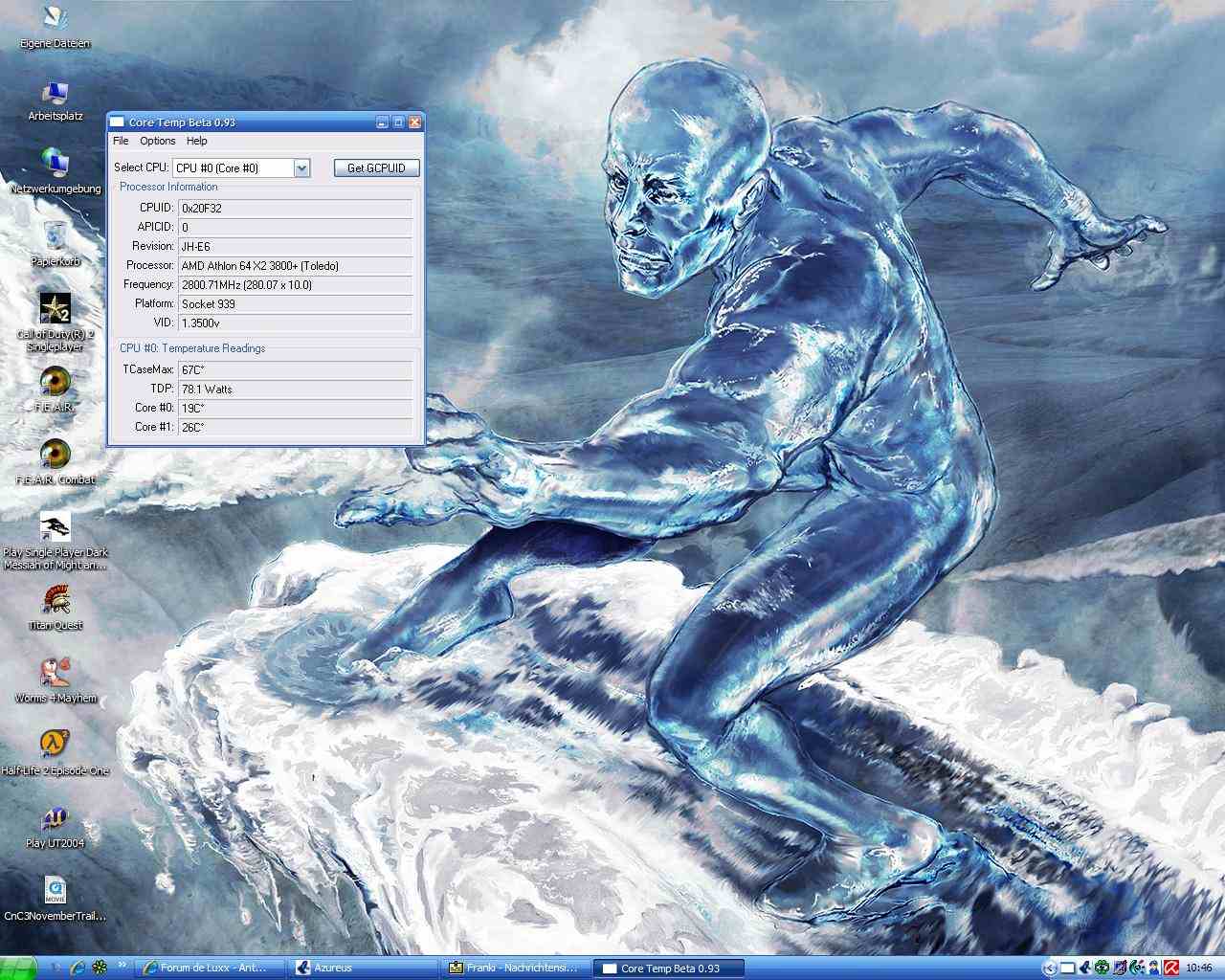Click the green flower quick launch icon
Image resolution: width=1225 pixels, height=980 pixels.
[100, 968]
